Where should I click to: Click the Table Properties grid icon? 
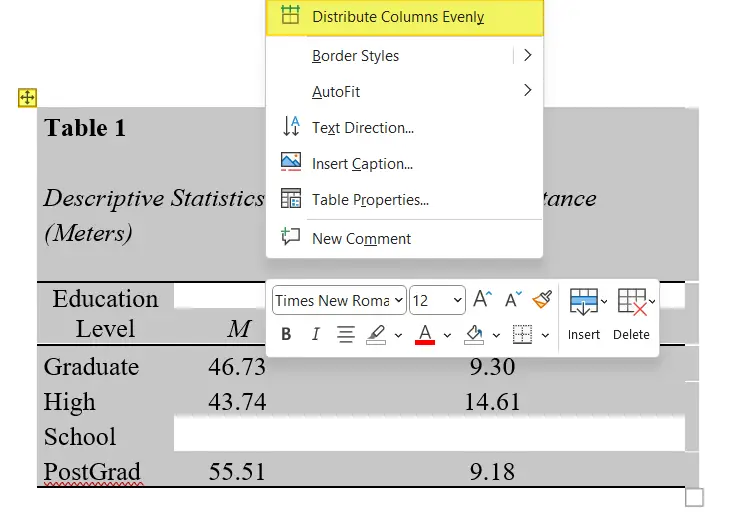pyautogui.click(x=291, y=198)
